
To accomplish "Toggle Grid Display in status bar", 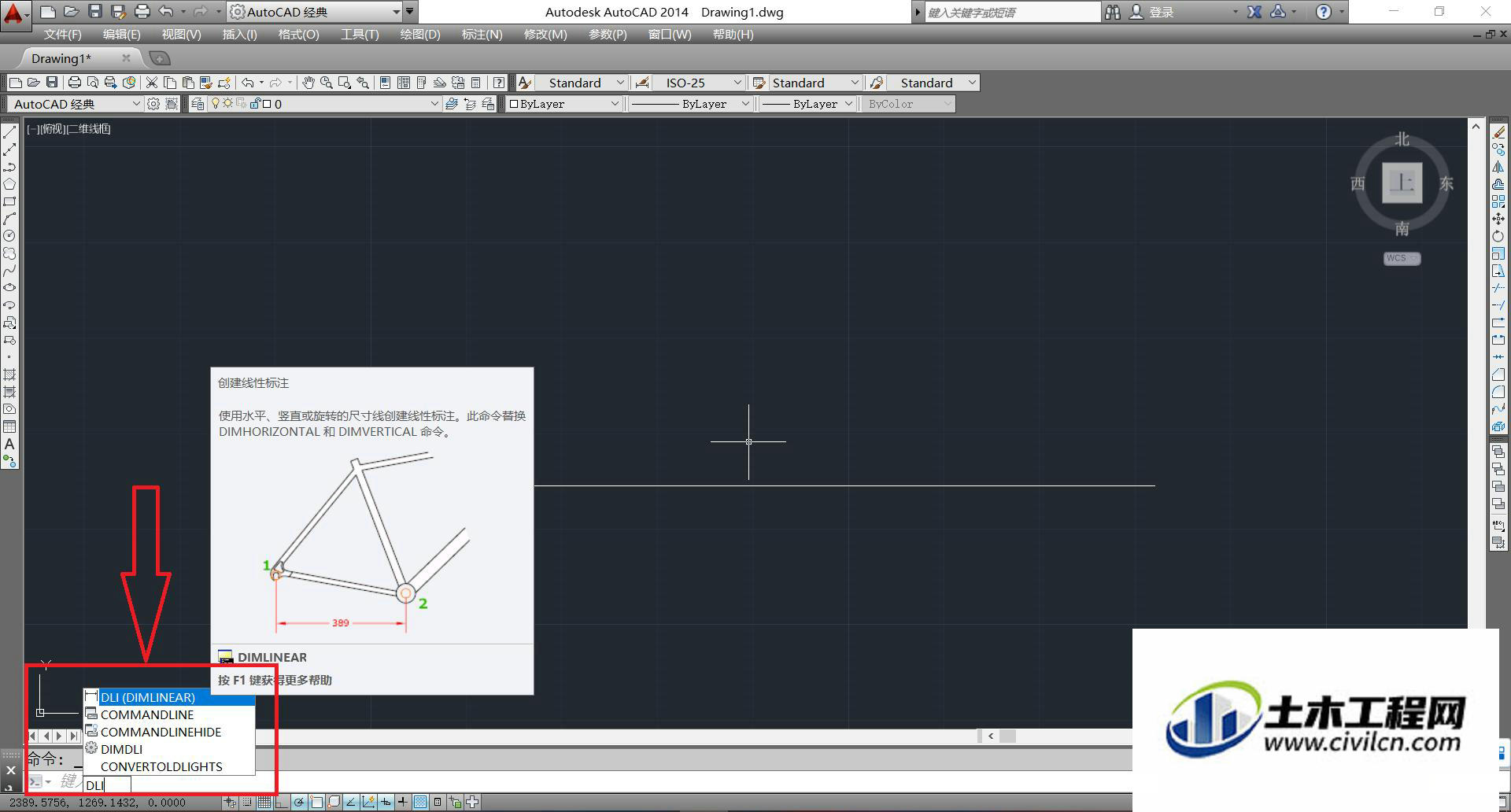I will (264, 803).
